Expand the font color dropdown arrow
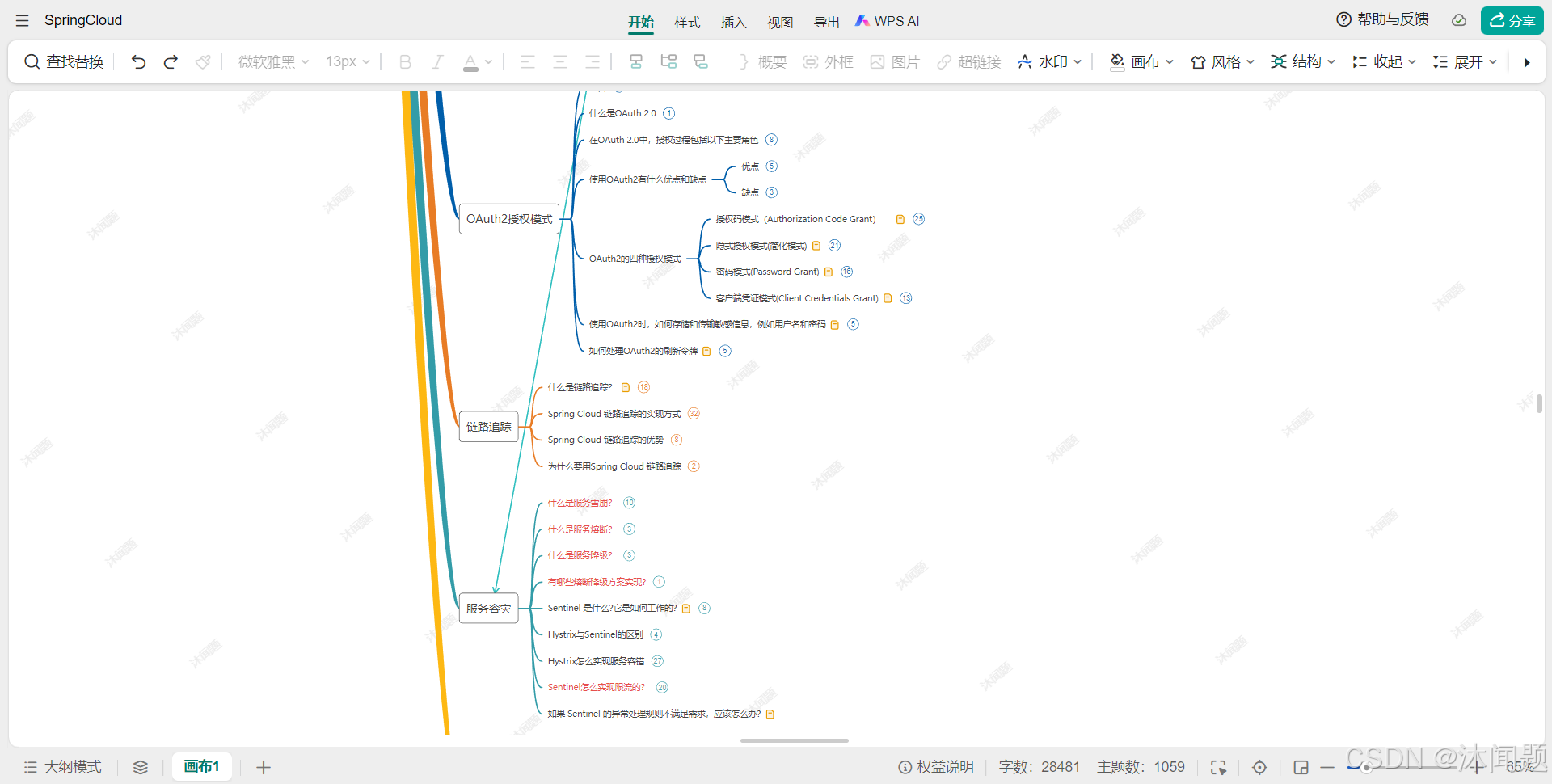Image resolution: width=1552 pixels, height=784 pixels. click(x=488, y=62)
